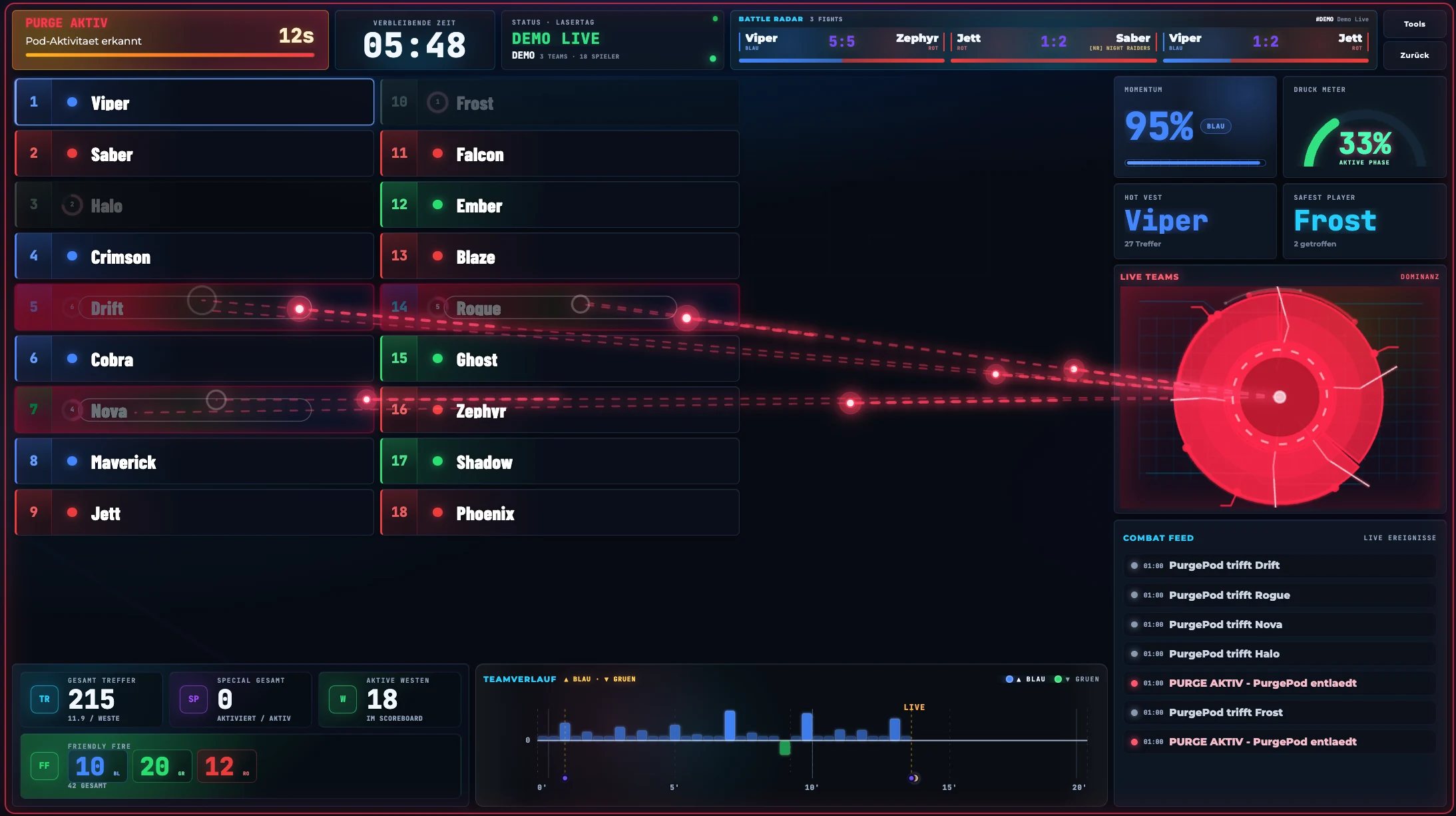The image size is (1456, 816).
Task: Click the momentum progress bar
Action: click(x=1195, y=163)
